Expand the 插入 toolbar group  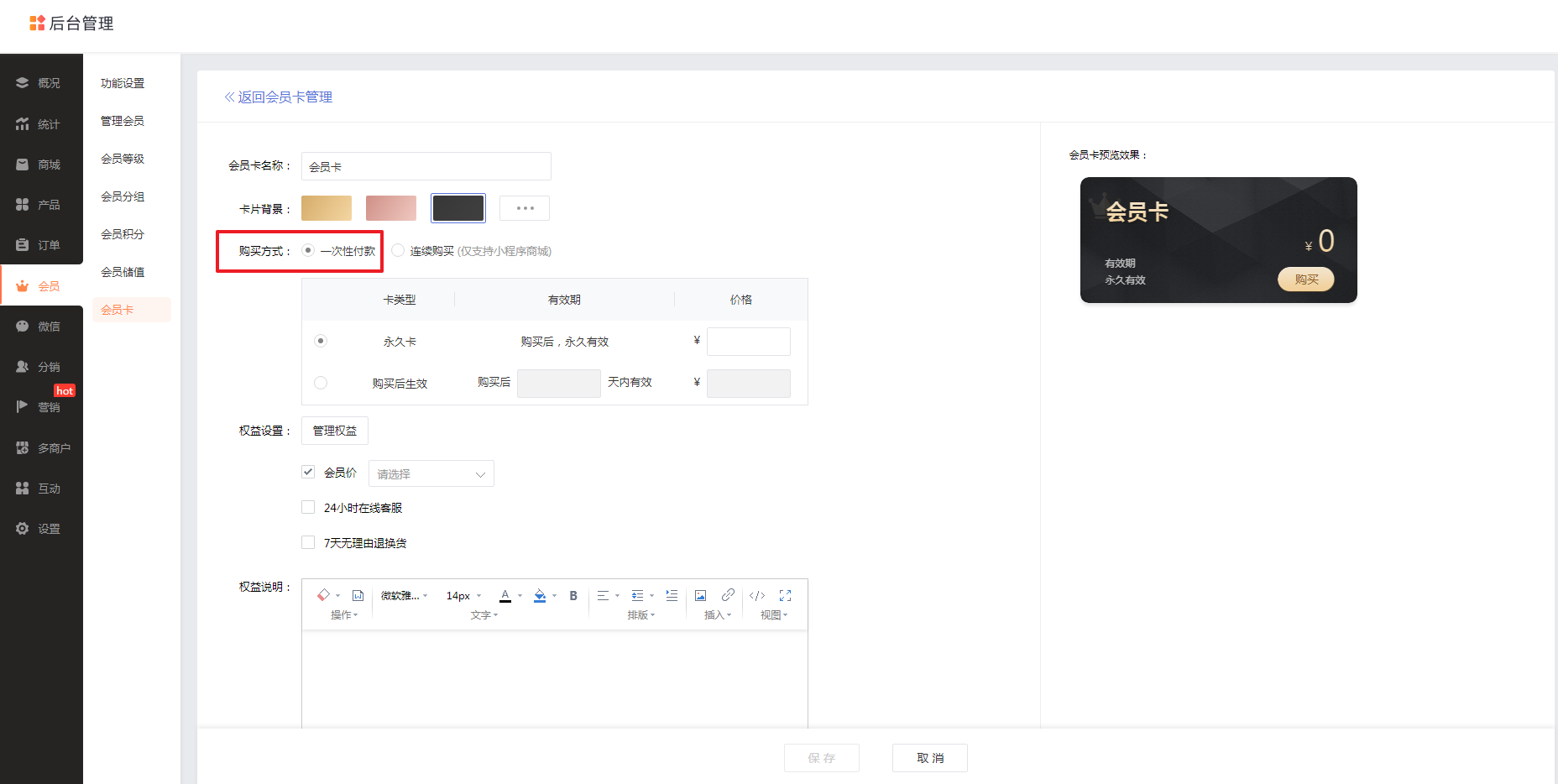click(x=718, y=615)
